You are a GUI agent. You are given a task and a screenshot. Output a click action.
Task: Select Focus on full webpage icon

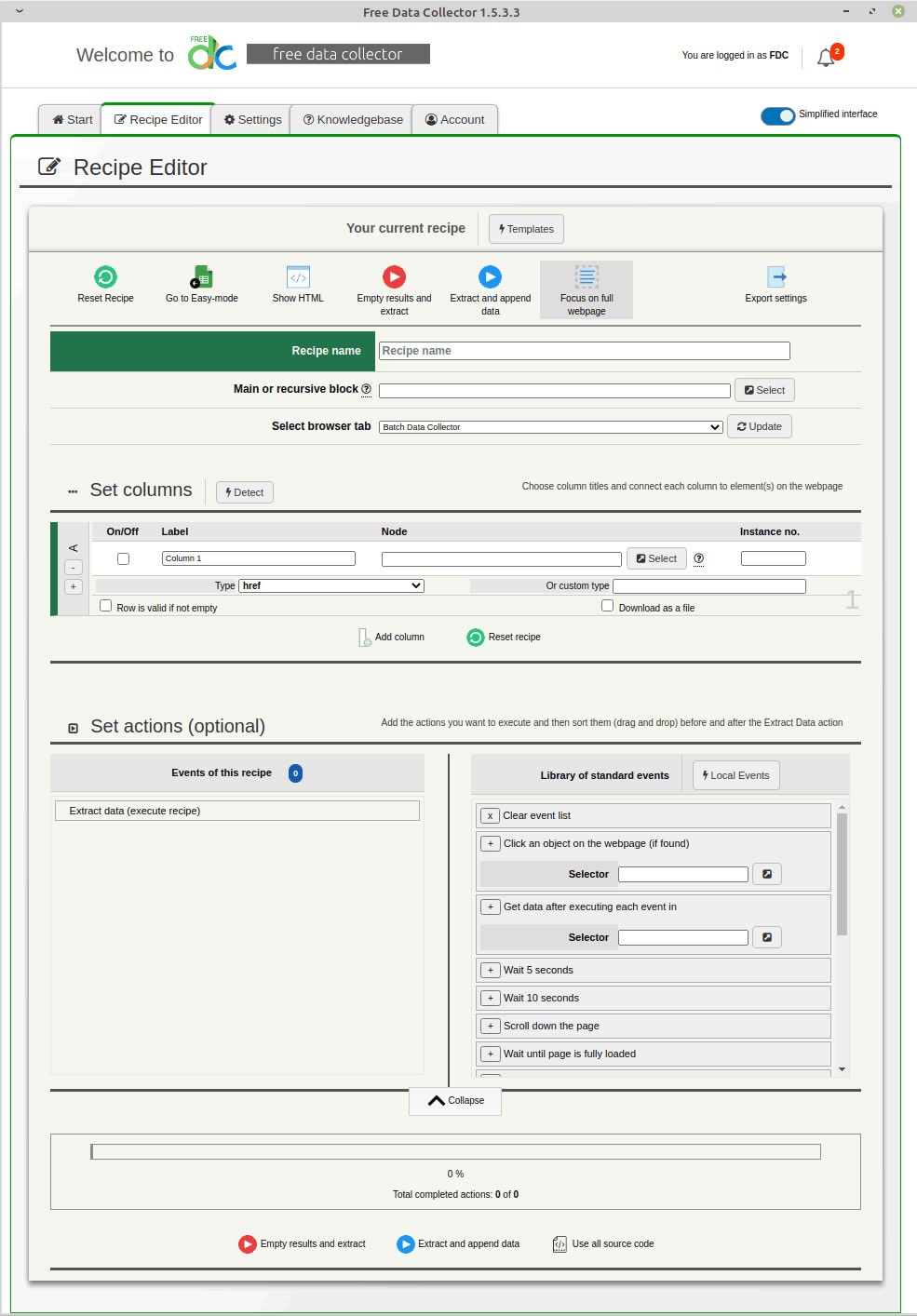[587, 277]
